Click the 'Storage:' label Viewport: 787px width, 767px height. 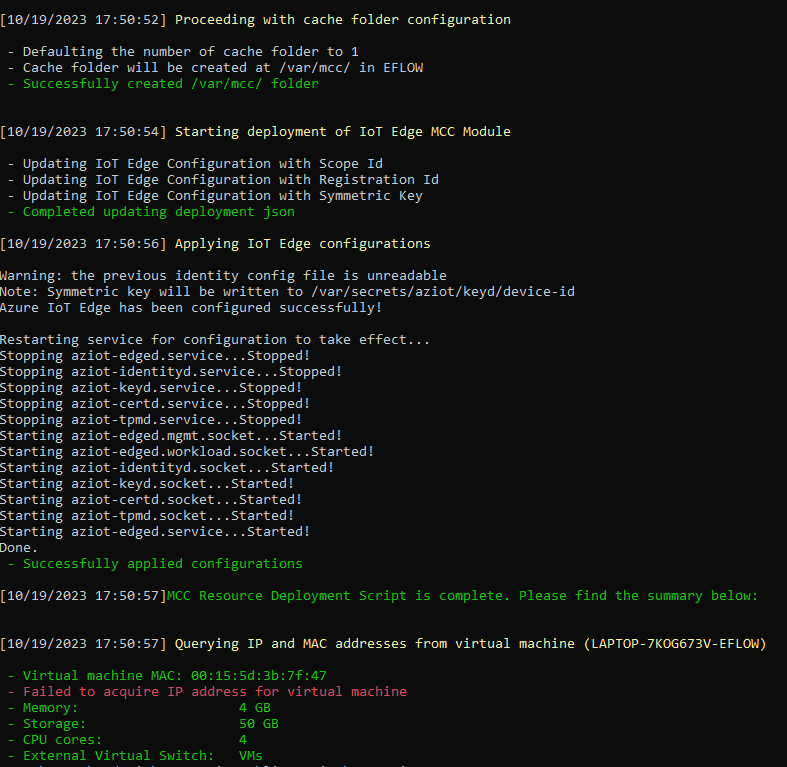point(54,724)
